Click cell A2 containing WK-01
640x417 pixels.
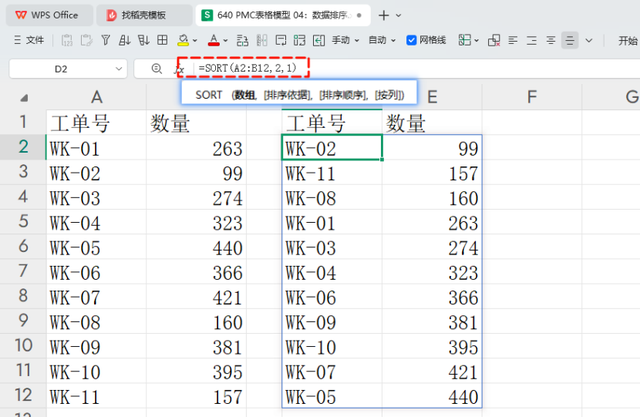pos(96,147)
